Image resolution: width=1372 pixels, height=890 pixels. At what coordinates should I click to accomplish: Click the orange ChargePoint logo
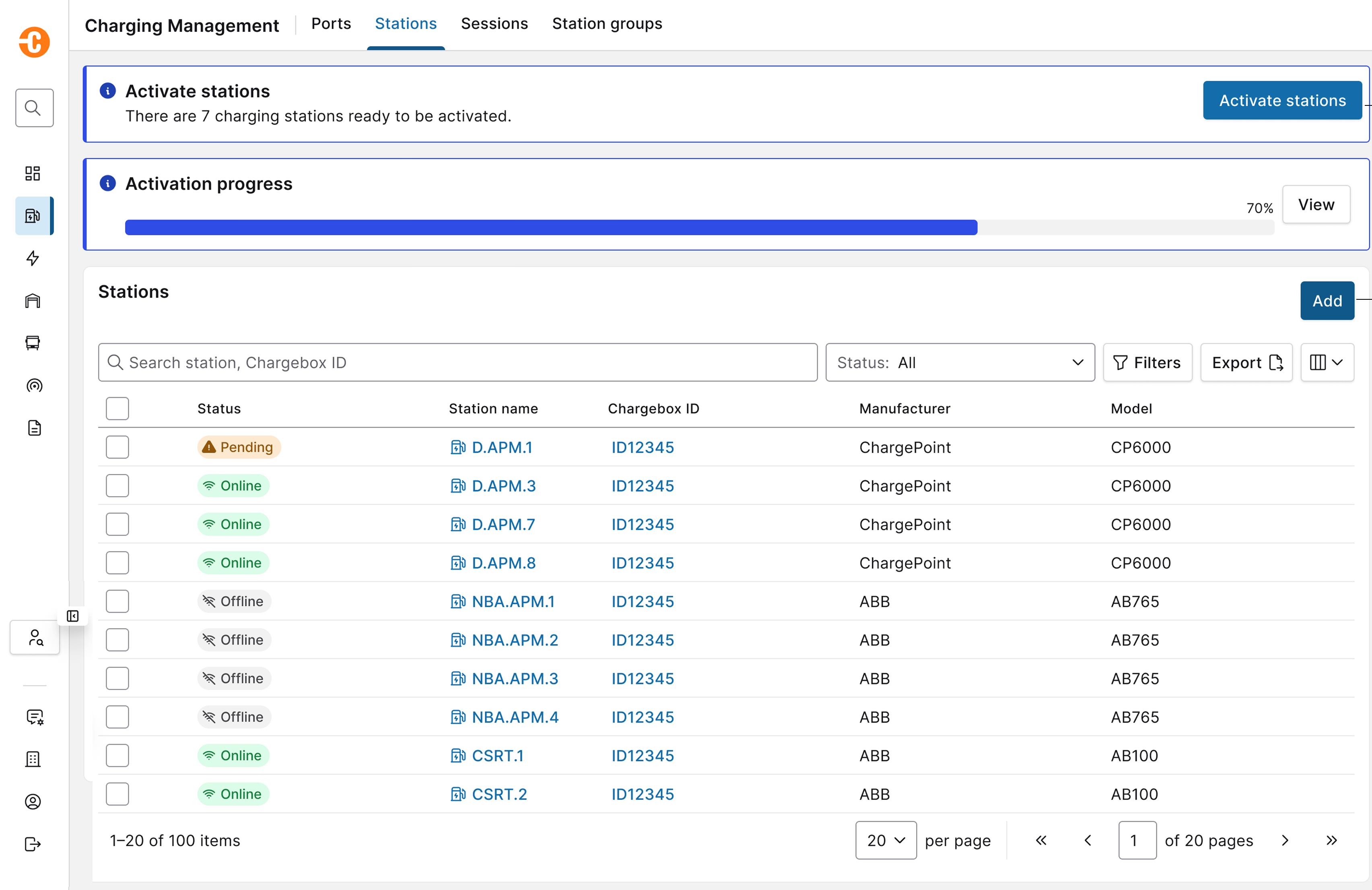pyautogui.click(x=34, y=42)
